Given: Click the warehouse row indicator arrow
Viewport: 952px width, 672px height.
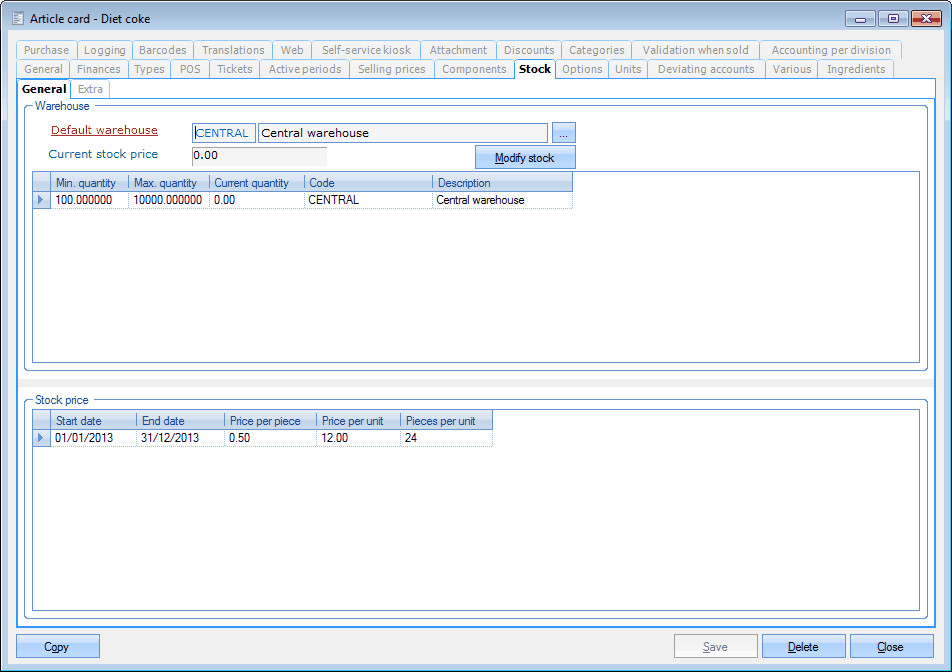Looking at the screenshot, I should tap(41, 200).
